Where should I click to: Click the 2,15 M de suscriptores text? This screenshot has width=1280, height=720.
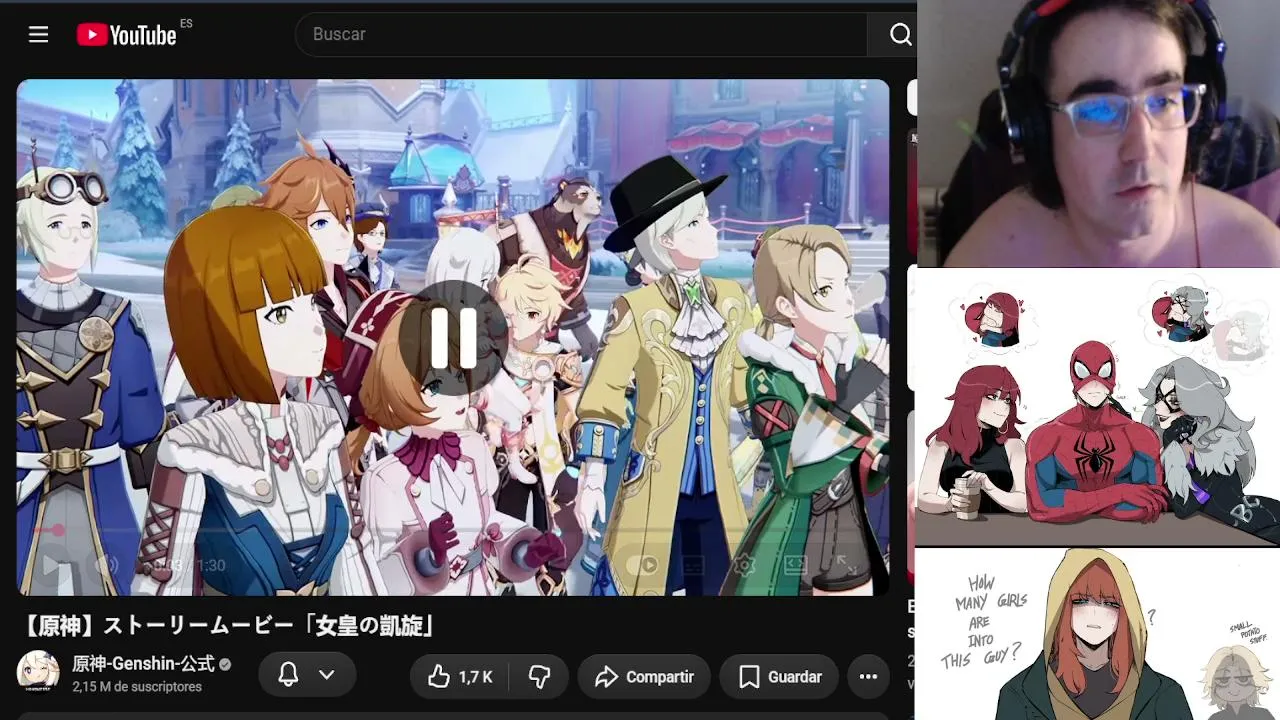tap(137, 687)
